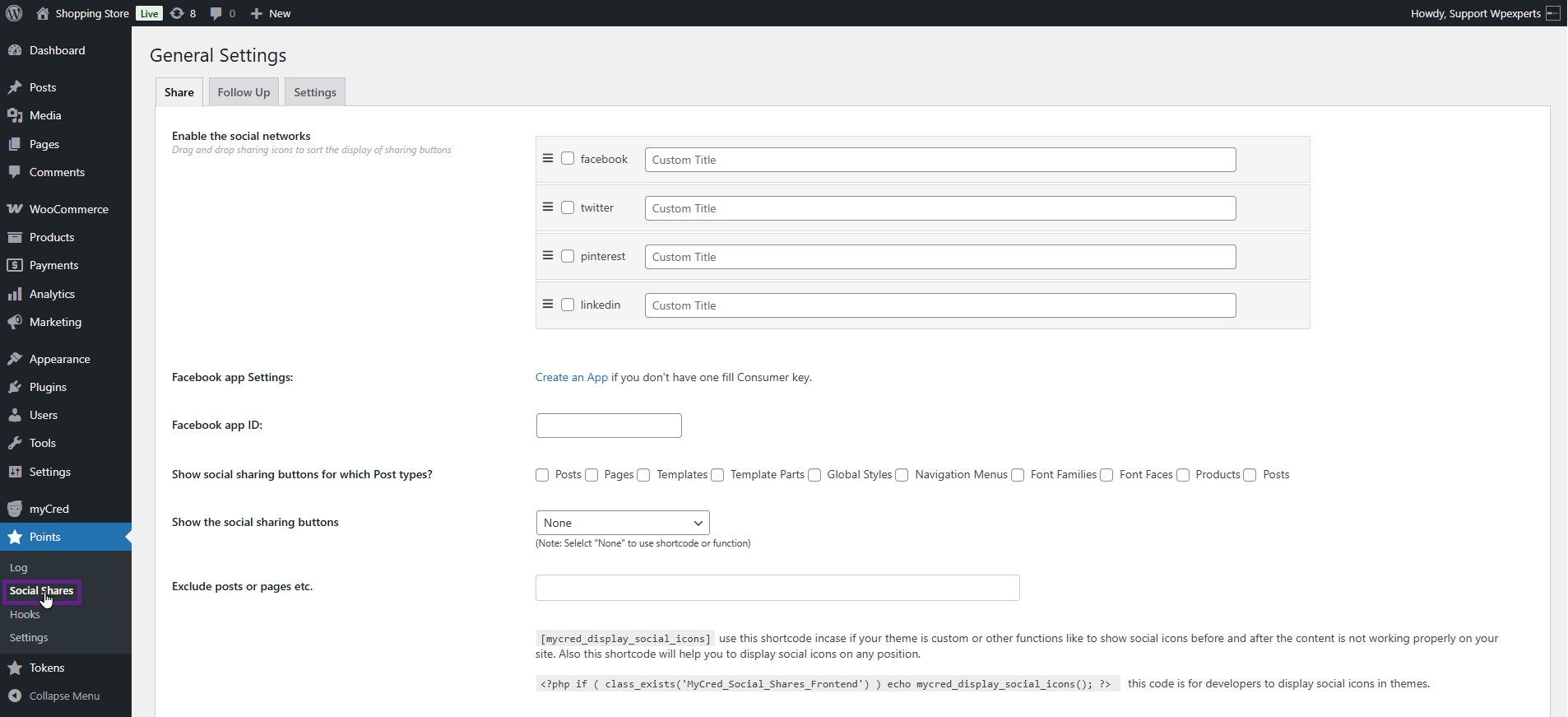
Task: Click the WordPress logo icon
Action: pos(14,13)
